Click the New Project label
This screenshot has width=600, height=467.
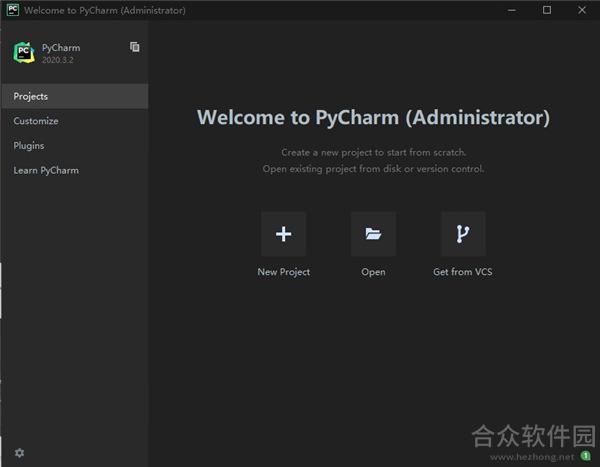click(x=284, y=272)
